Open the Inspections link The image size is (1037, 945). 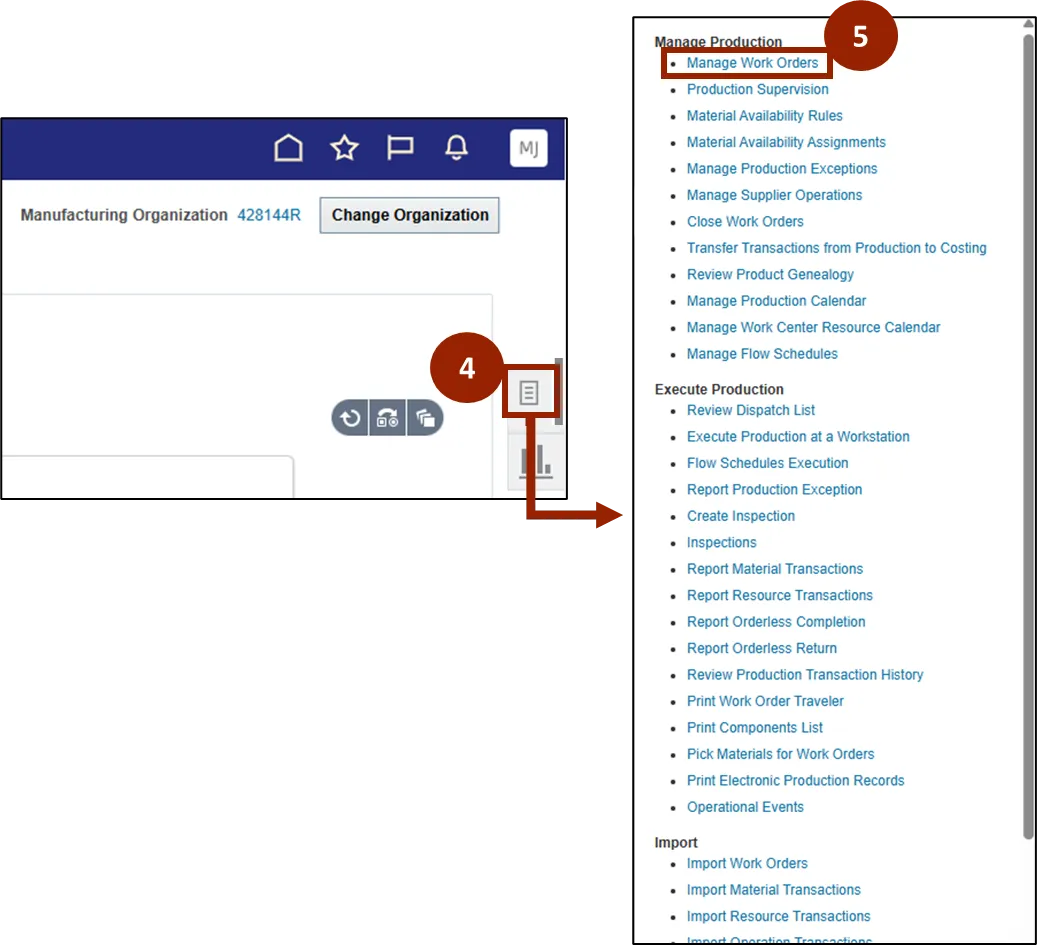point(722,542)
